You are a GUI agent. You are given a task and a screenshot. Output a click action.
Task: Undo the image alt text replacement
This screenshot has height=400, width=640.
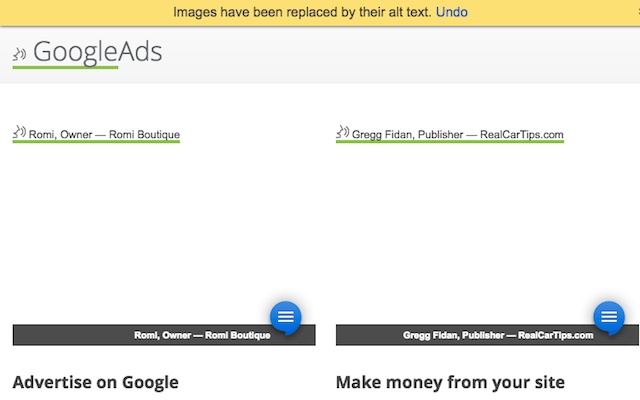click(451, 12)
